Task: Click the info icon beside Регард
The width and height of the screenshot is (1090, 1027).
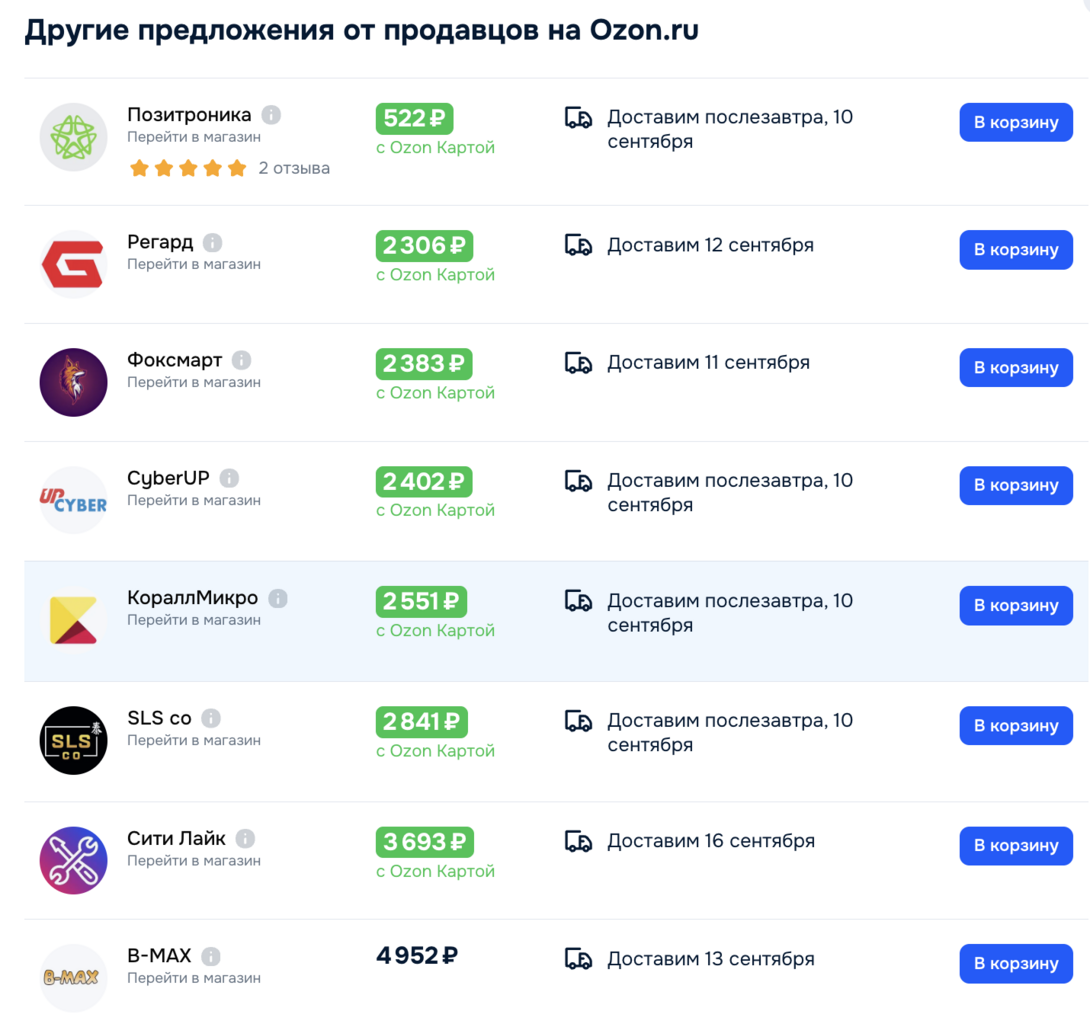Action: (213, 243)
